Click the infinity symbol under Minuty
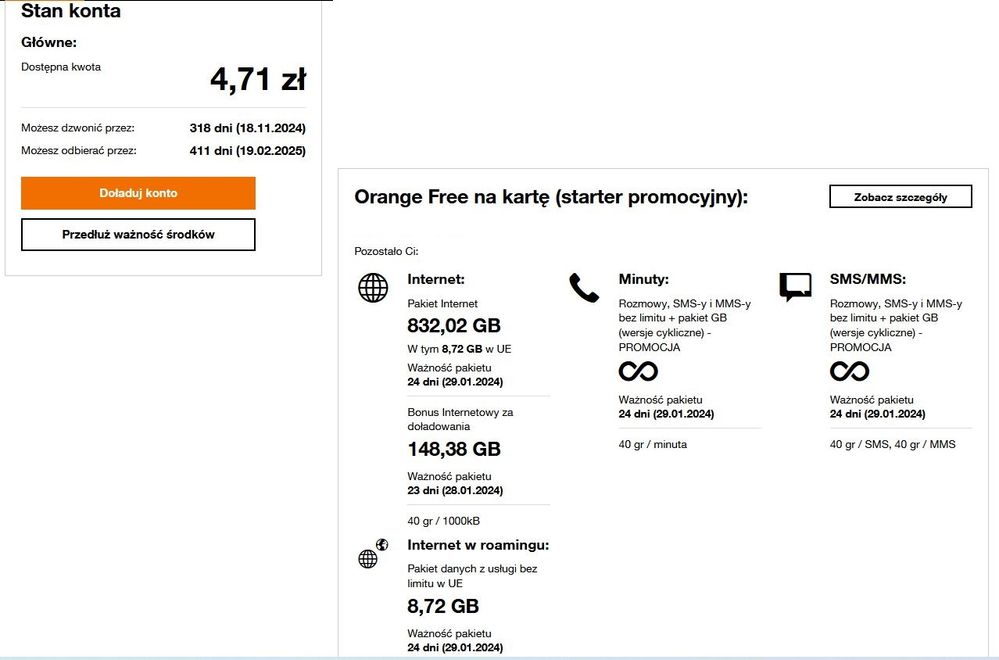The height and width of the screenshot is (660, 999). 638,371
